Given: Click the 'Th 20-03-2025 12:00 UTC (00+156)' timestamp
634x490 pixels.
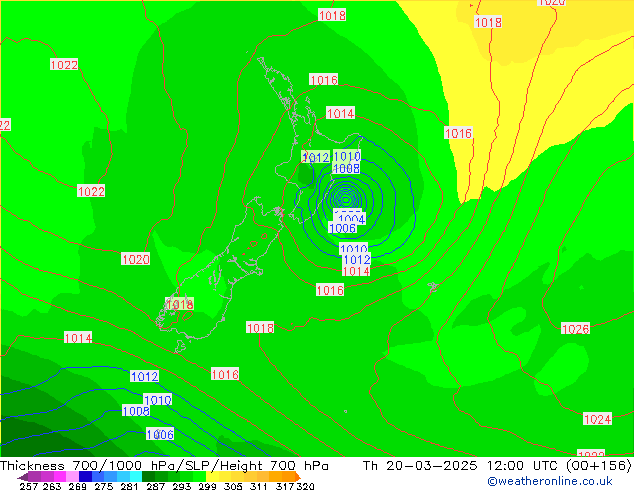Looking at the screenshot, I should 497,466.
